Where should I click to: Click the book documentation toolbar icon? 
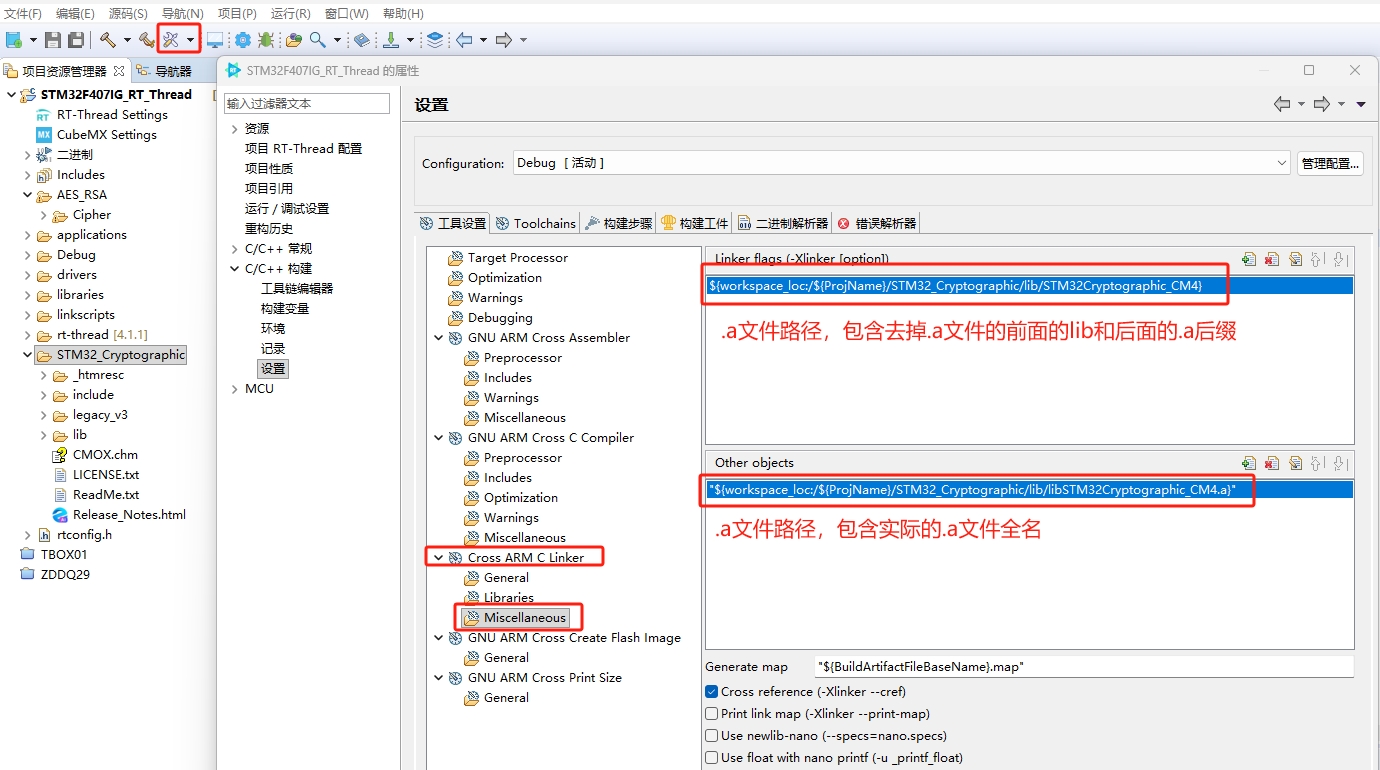pos(362,40)
